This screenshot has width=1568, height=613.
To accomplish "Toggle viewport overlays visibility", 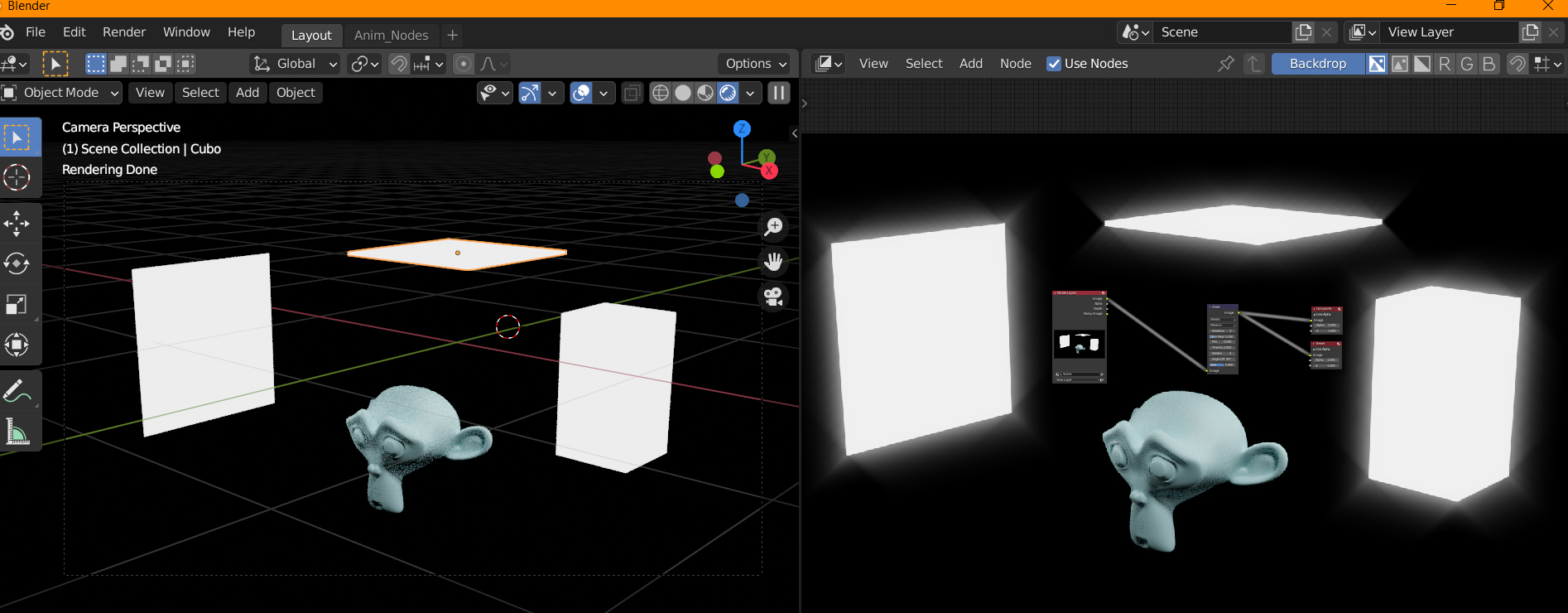I will 581,93.
